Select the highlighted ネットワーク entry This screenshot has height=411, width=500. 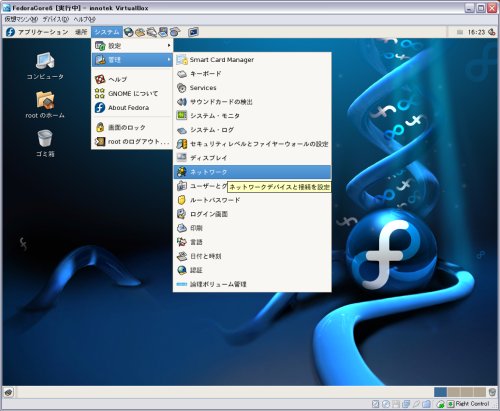[252, 172]
